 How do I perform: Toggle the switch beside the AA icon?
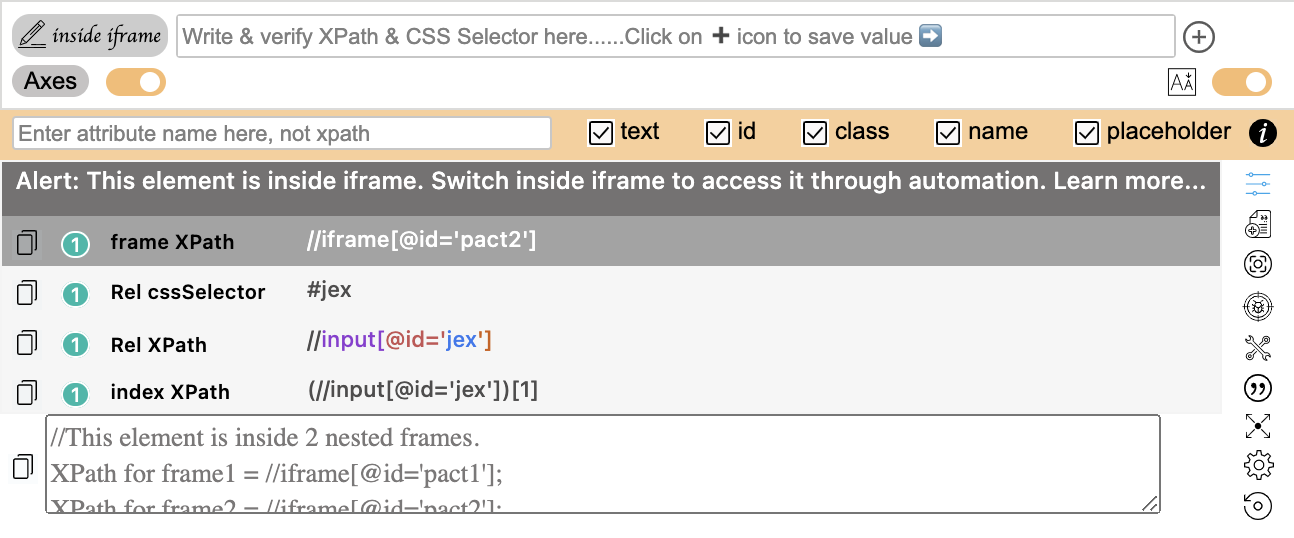coord(1242,82)
